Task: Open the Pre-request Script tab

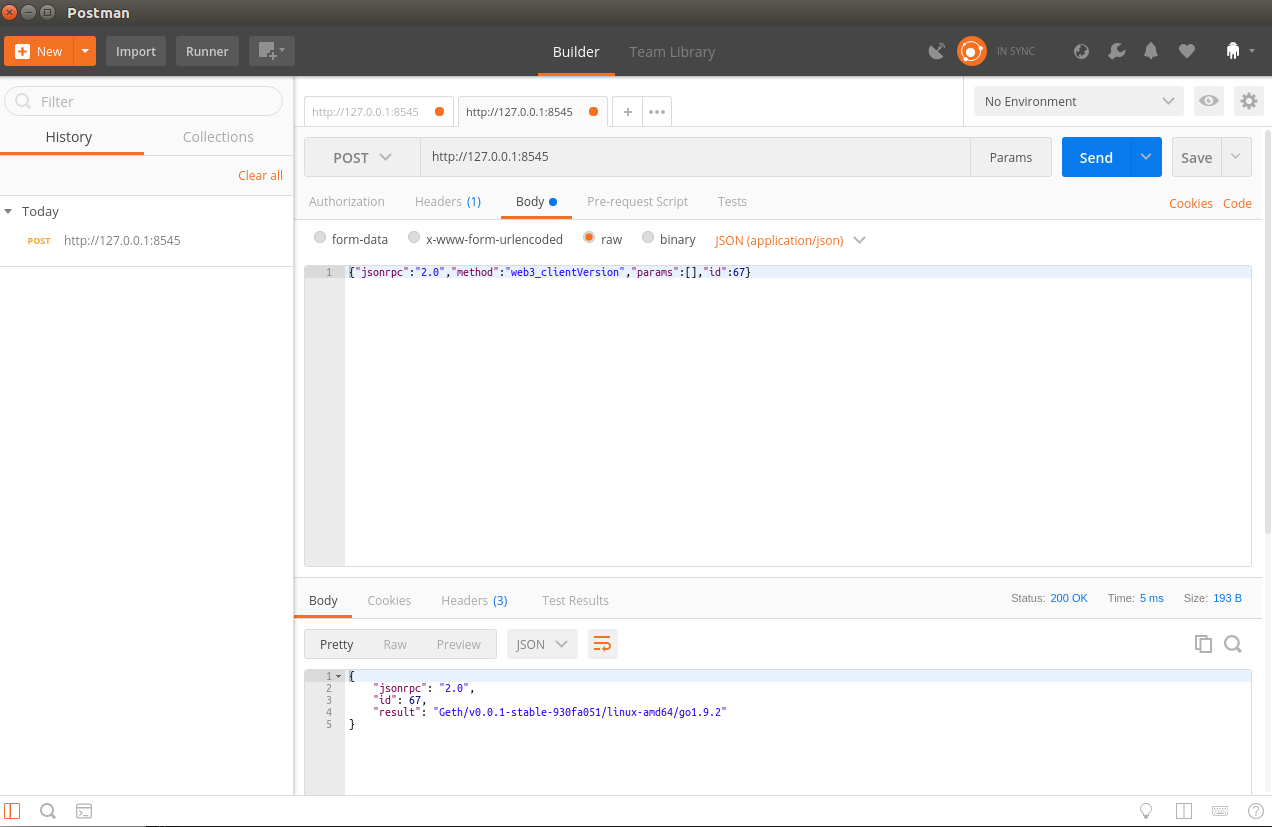Action: tap(637, 201)
